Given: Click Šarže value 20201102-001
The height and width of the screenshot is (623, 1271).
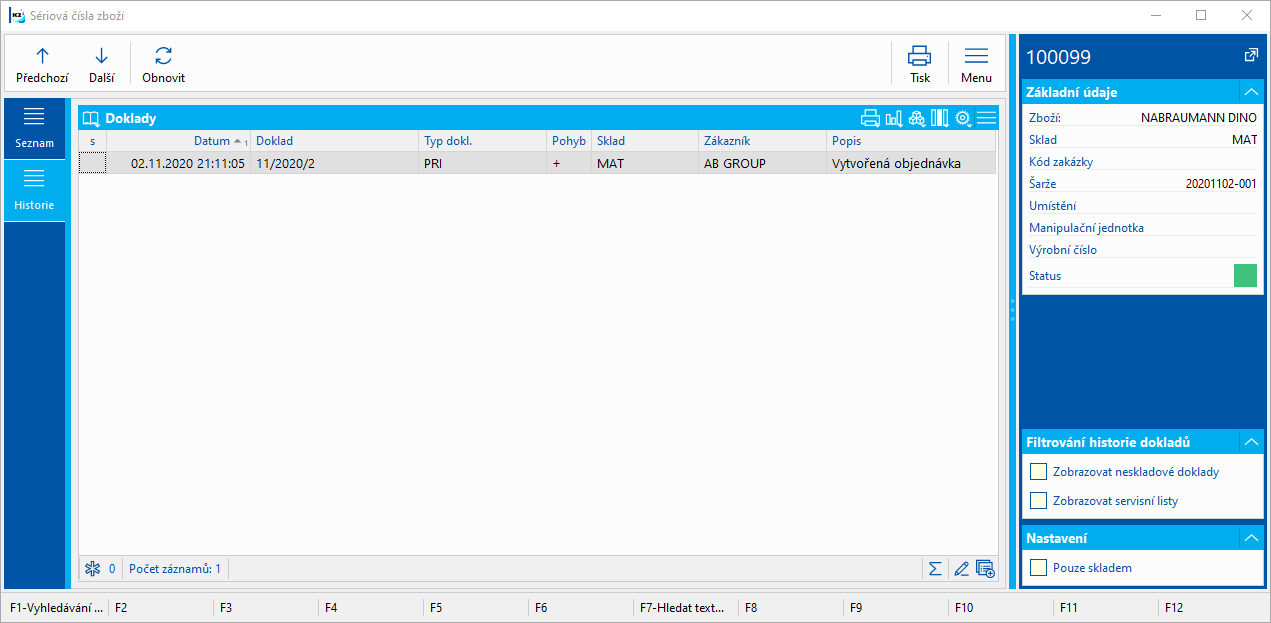Looking at the screenshot, I should click(1221, 184).
